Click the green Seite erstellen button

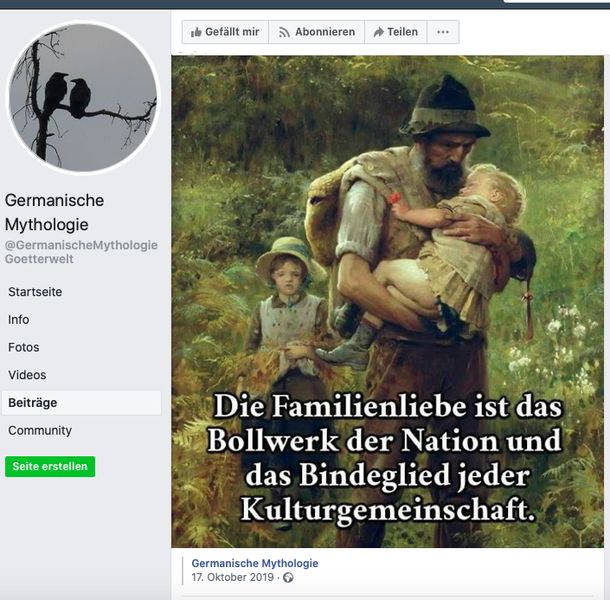[x=50, y=466]
